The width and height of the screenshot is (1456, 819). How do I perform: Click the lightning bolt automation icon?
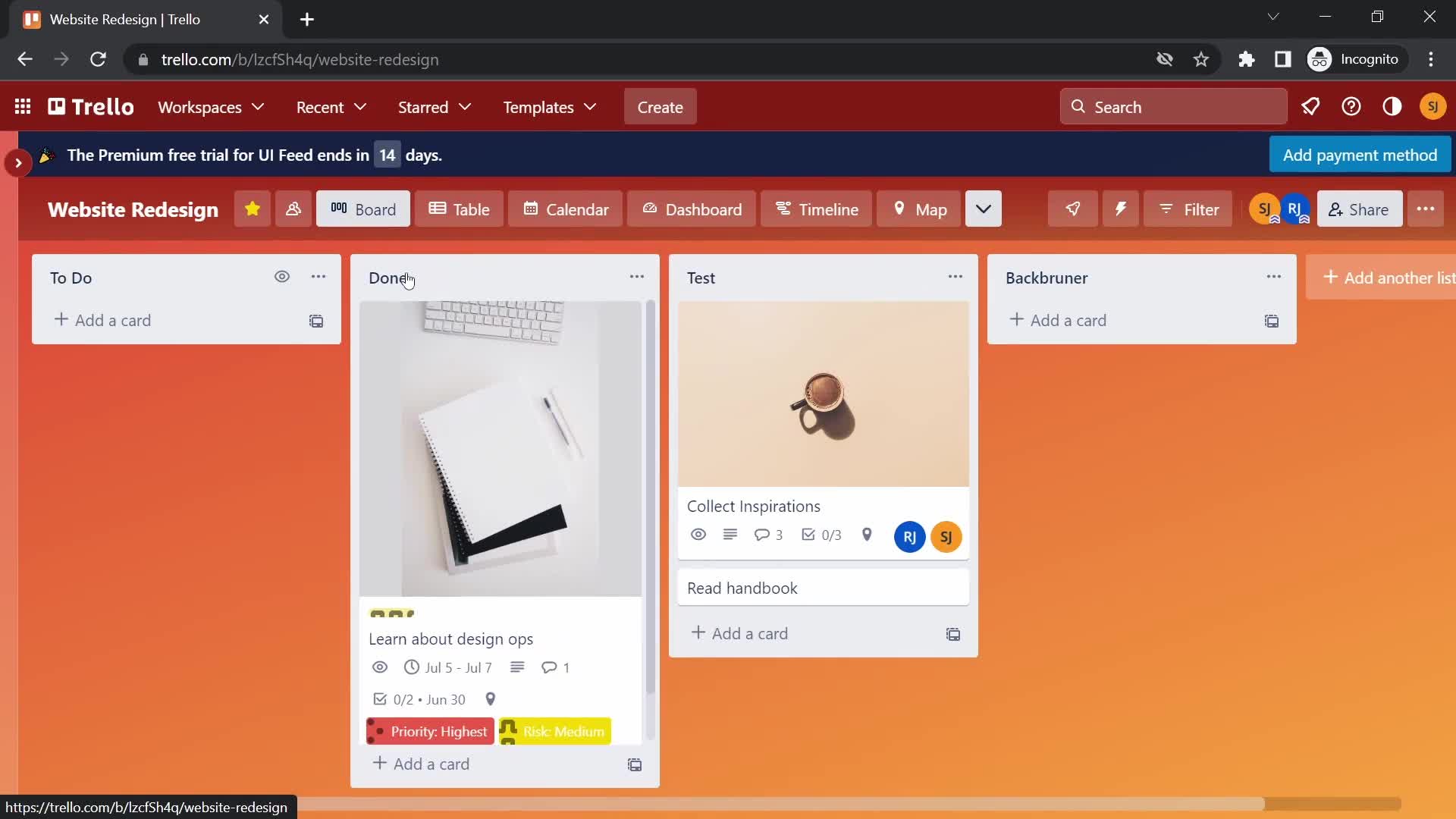pos(1121,209)
